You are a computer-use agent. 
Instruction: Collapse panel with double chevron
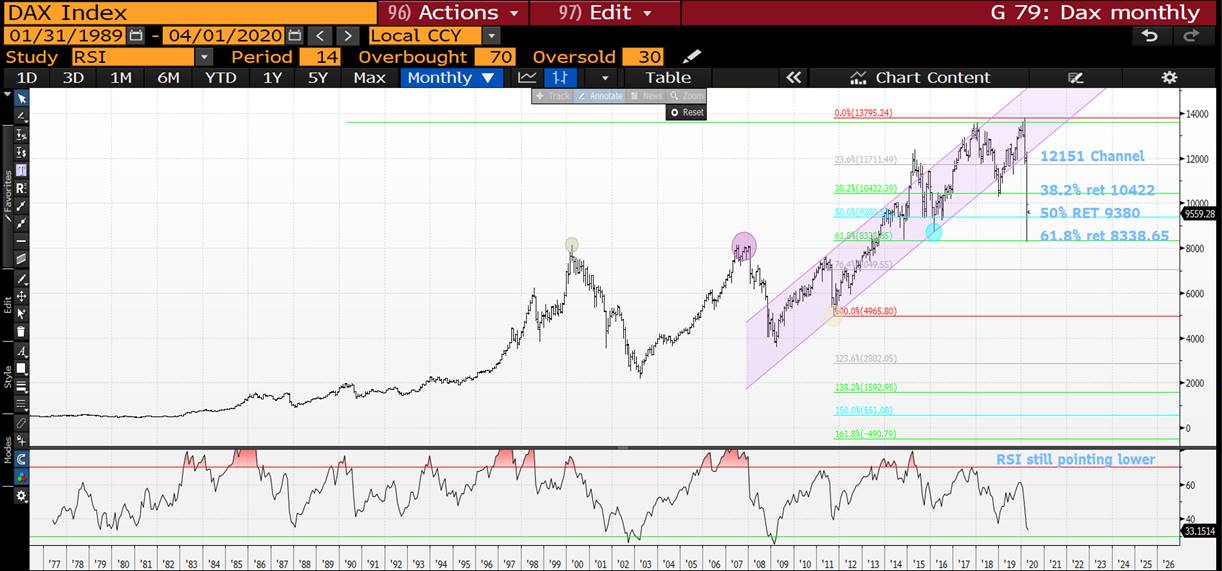(x=793, y=77)
